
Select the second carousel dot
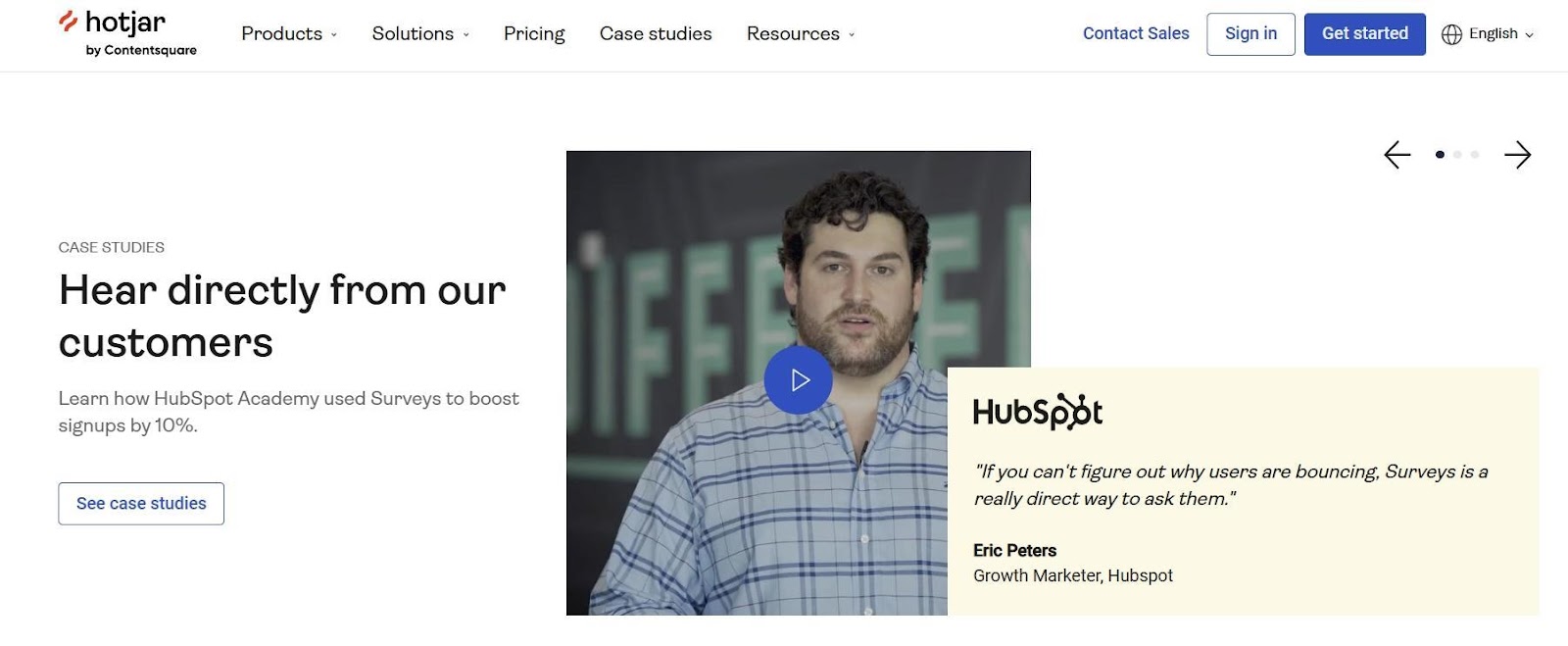point(1457,155)
